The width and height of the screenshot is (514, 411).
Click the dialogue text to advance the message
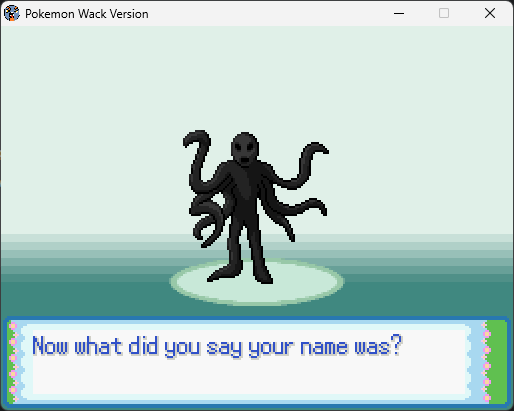(217, 347)
